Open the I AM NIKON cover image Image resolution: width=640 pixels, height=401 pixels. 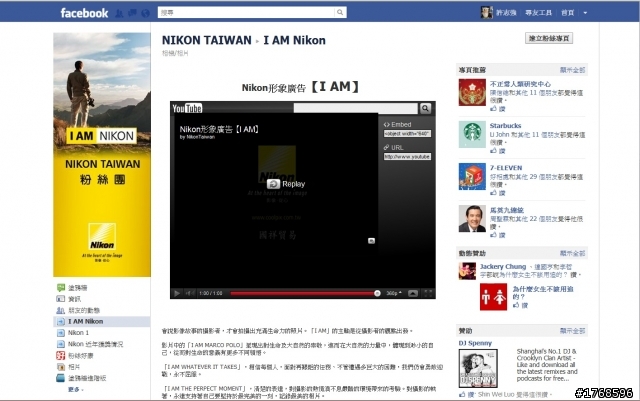[102, 154]
